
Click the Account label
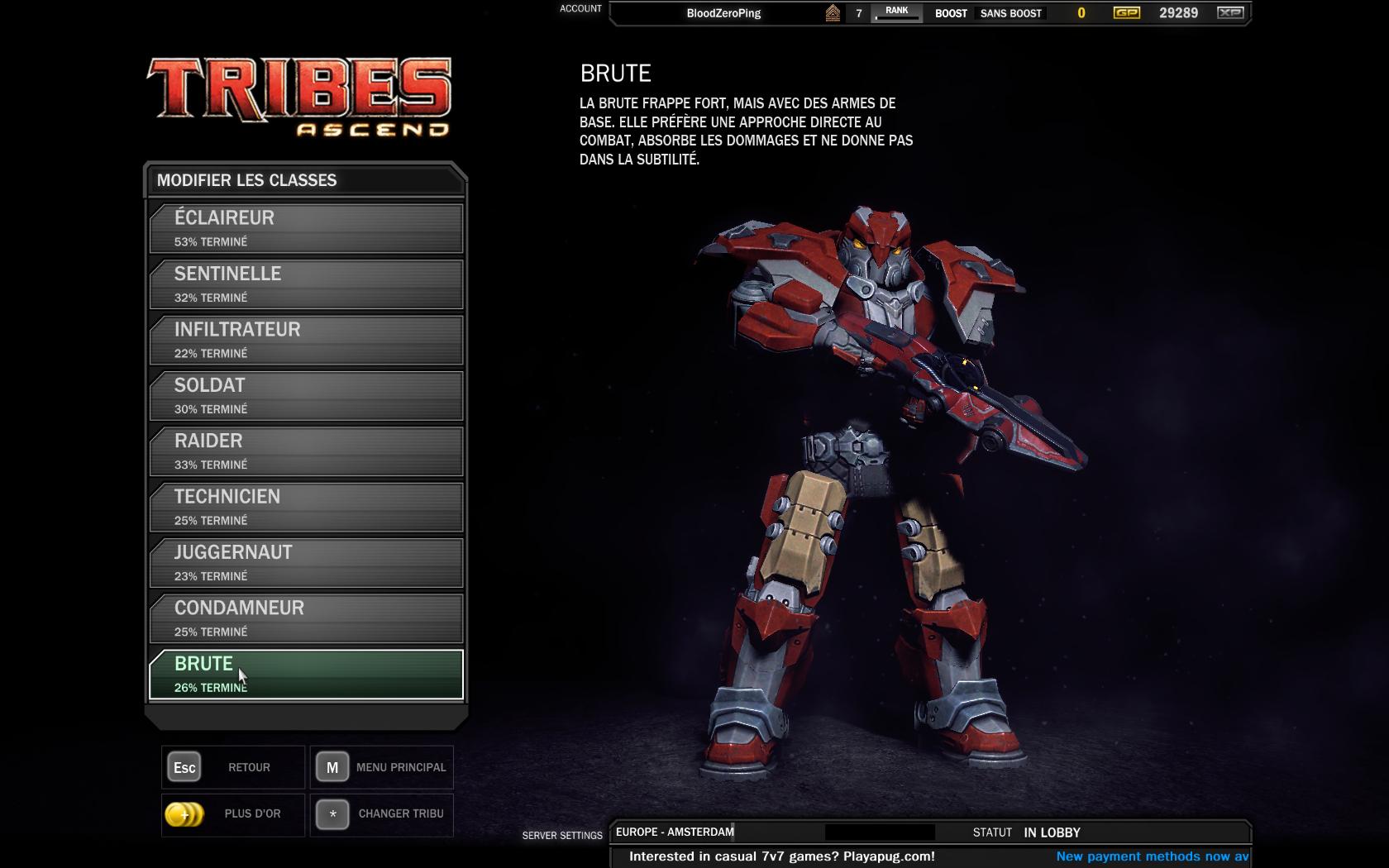coord(580,8)
